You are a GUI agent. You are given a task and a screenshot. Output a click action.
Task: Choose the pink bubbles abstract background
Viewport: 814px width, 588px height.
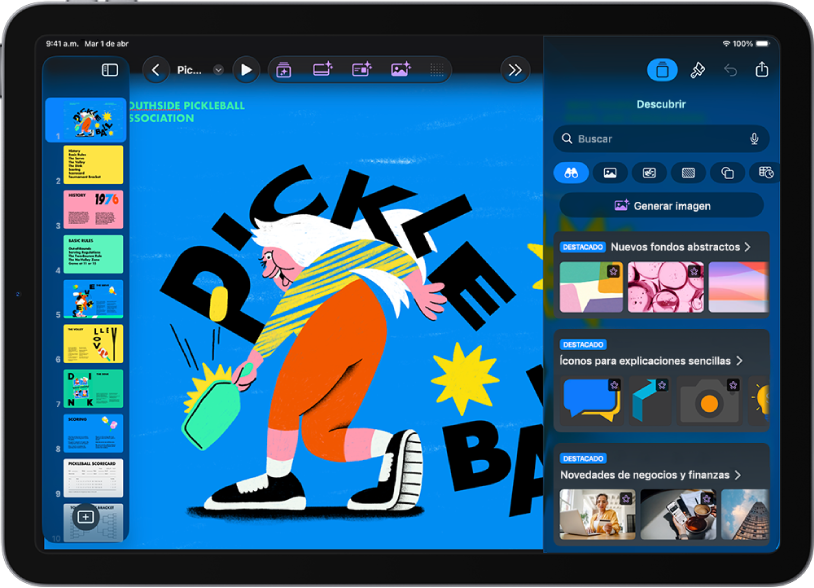[x=666, y=287]
